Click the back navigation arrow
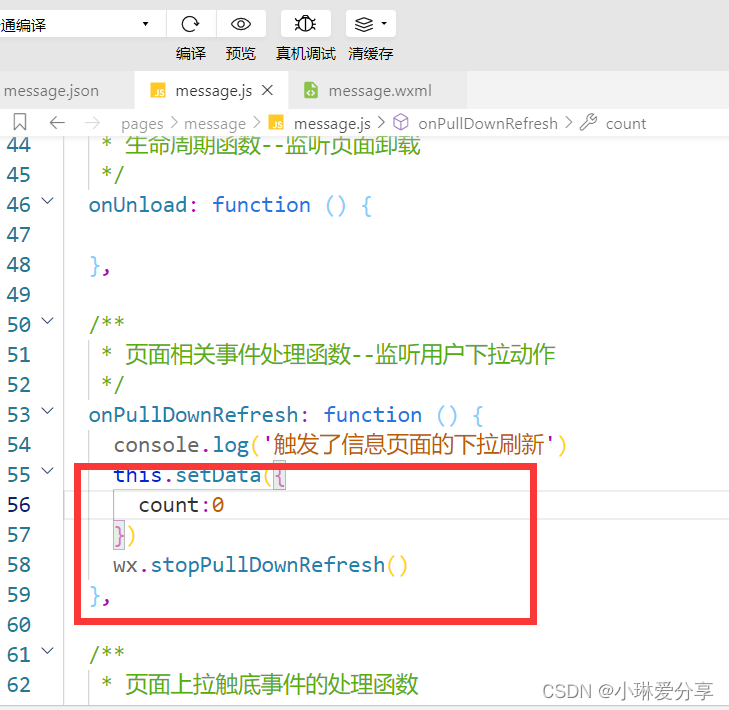This screenshot has width=729, height=710. click(57, 123)
